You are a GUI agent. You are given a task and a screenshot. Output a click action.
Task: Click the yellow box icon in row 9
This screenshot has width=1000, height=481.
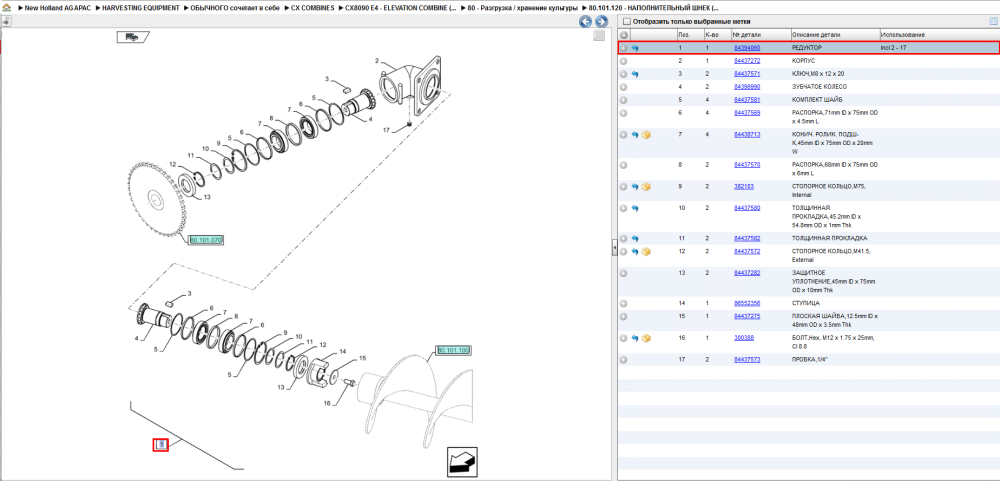tap(647, 187)
